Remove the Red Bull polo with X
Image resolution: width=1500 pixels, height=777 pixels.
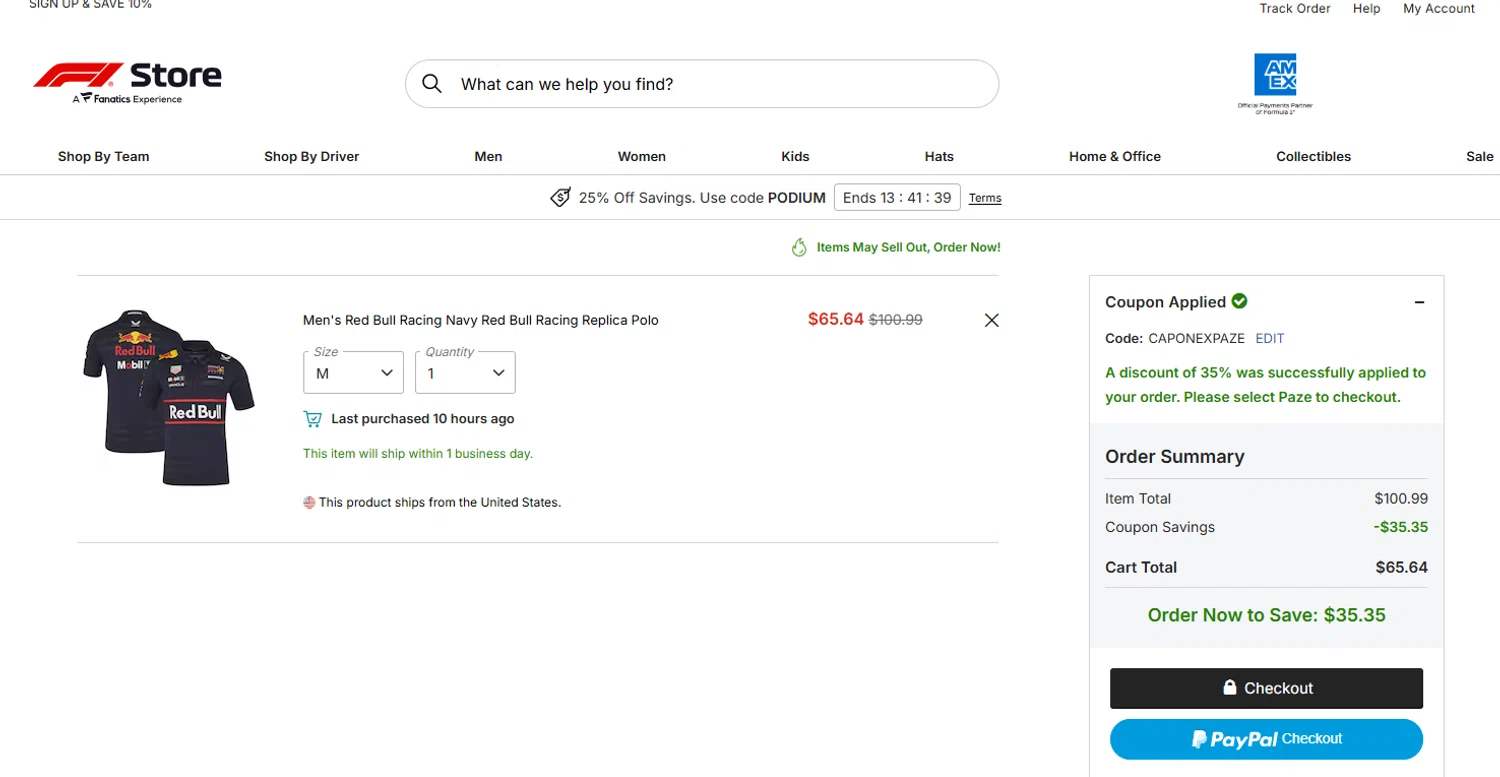pos(991,320)
